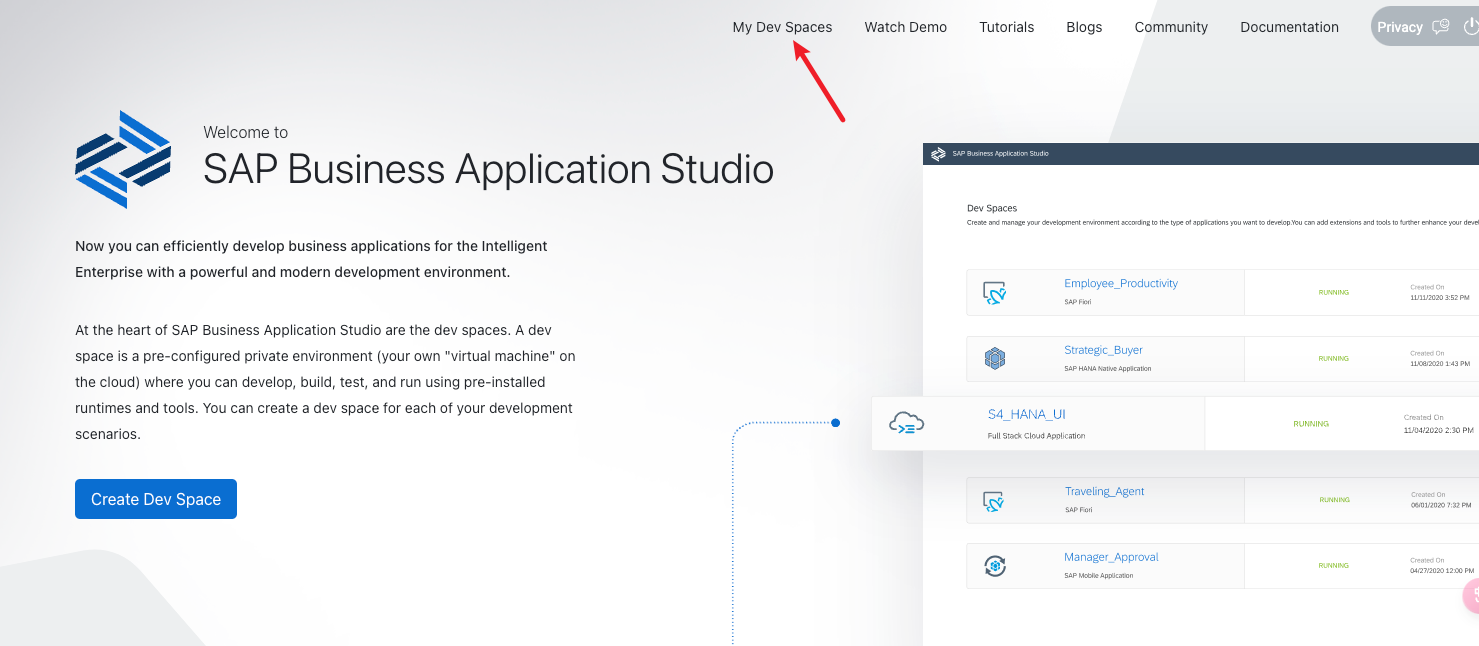
Task: Click the Employee_Productivity SAP Fiori icon
Action: 994,292
